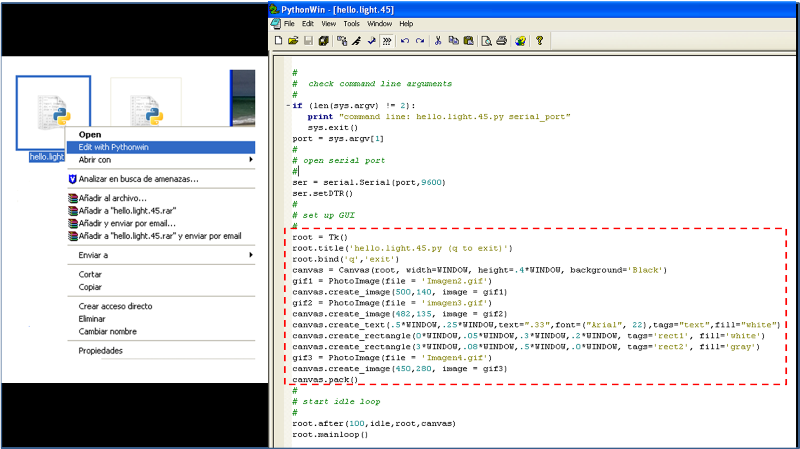
Task: Toggle the interactive window '>>>' button
Action: click(386, 41)
